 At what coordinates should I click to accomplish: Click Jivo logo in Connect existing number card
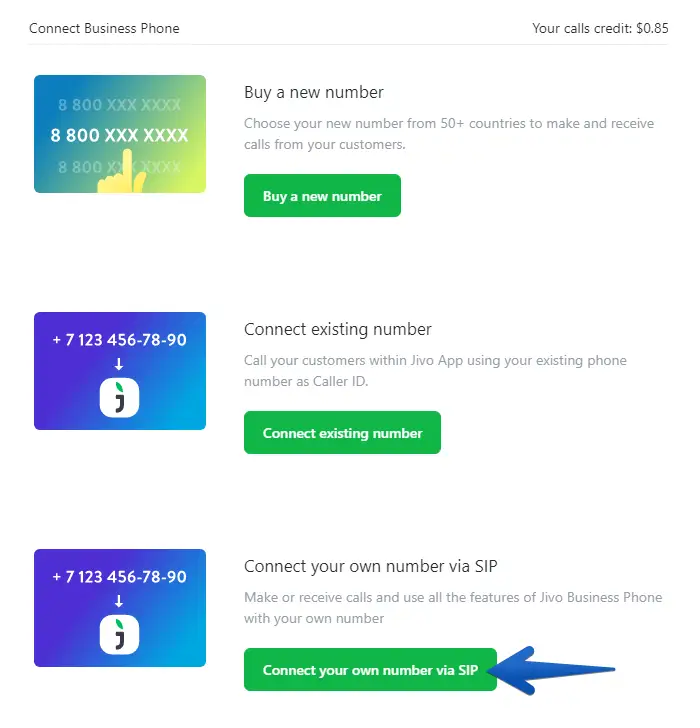[120, 398]
